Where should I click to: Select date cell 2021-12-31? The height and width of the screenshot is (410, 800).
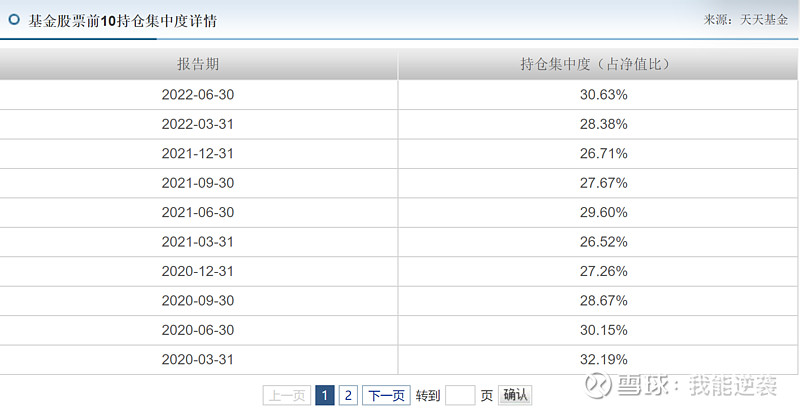198,153
